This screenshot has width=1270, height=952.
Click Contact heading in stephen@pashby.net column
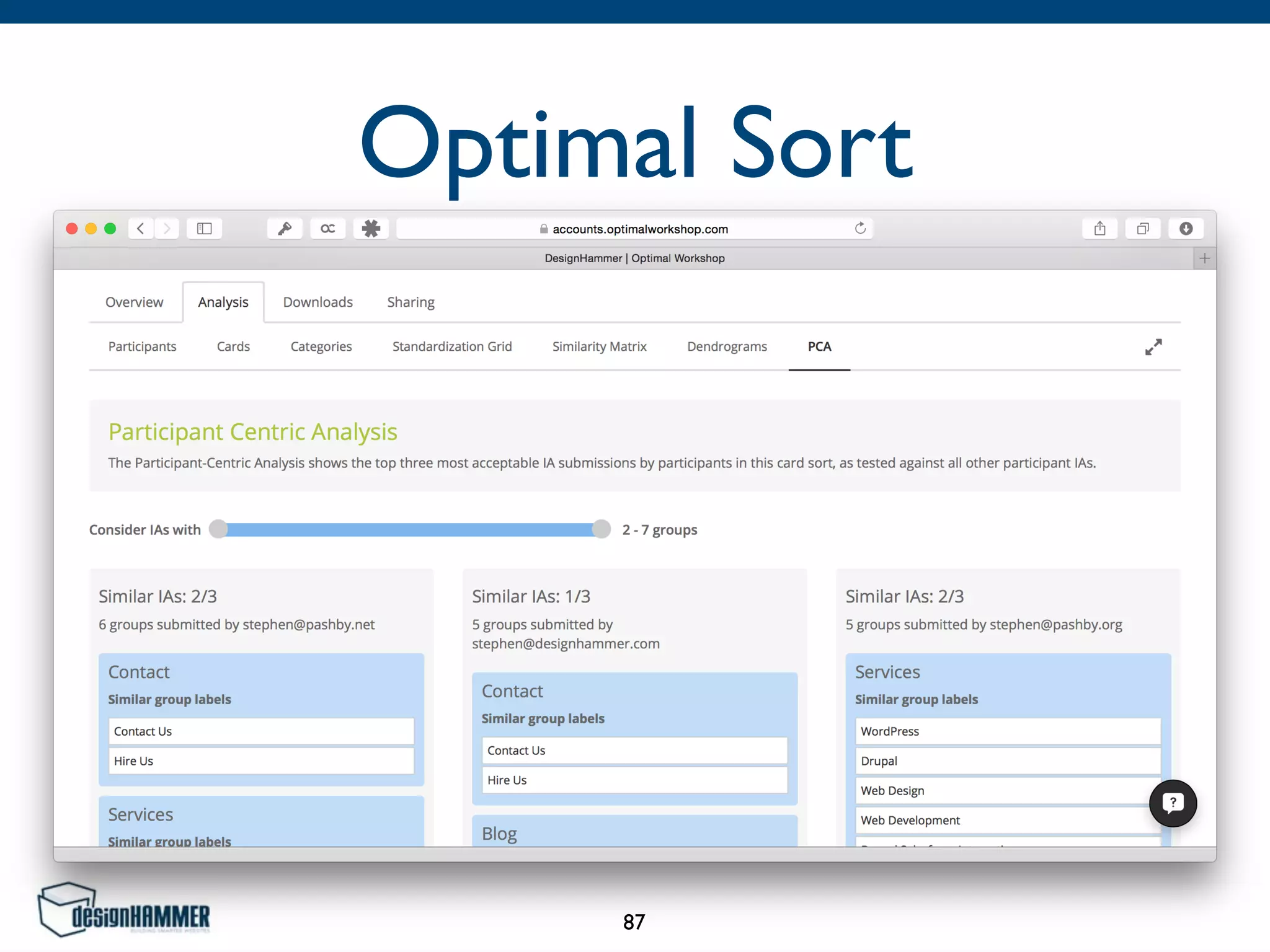coord(139,672)
